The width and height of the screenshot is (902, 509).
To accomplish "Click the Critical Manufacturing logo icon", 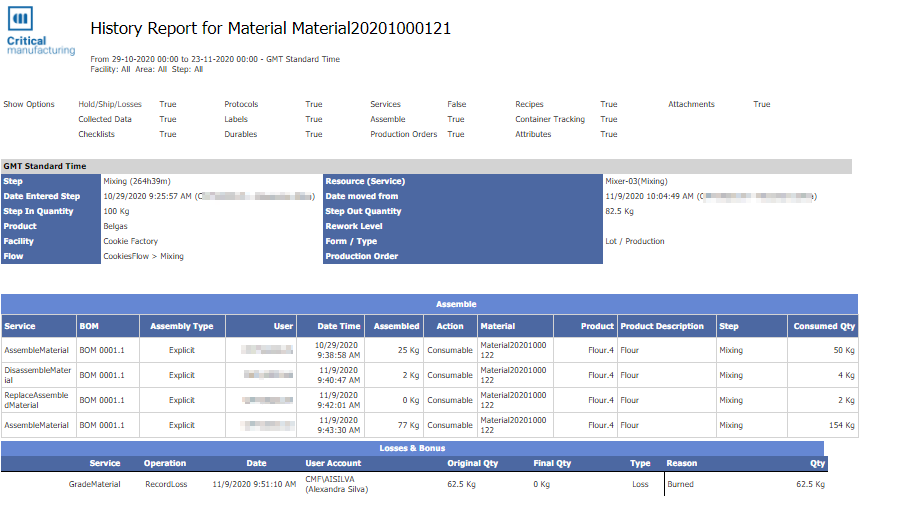I will [x=20, y=18].
